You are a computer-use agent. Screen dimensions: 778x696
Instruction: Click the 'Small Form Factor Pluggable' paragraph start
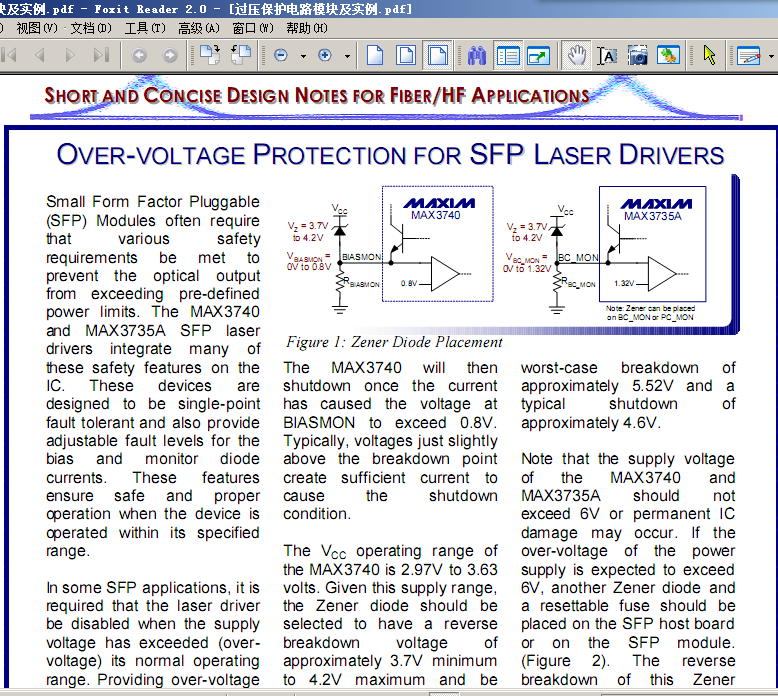(153, 202)
